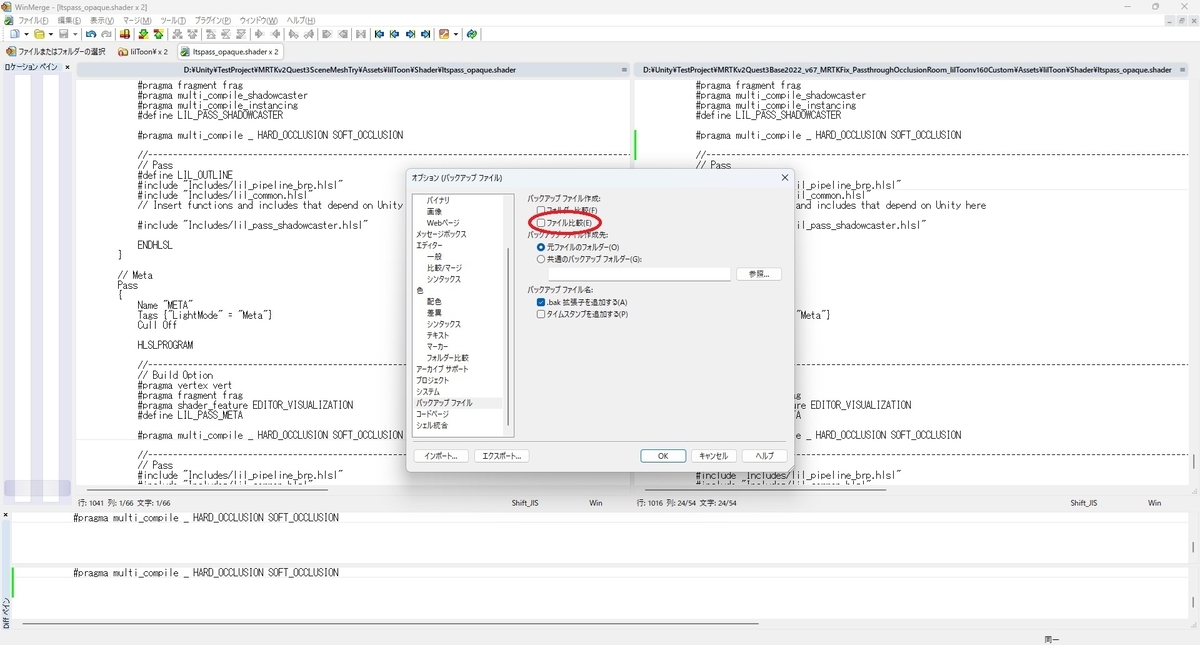Select コードページ in the options tree
This screenshot has height=645, width=1200.
point(433,414)
